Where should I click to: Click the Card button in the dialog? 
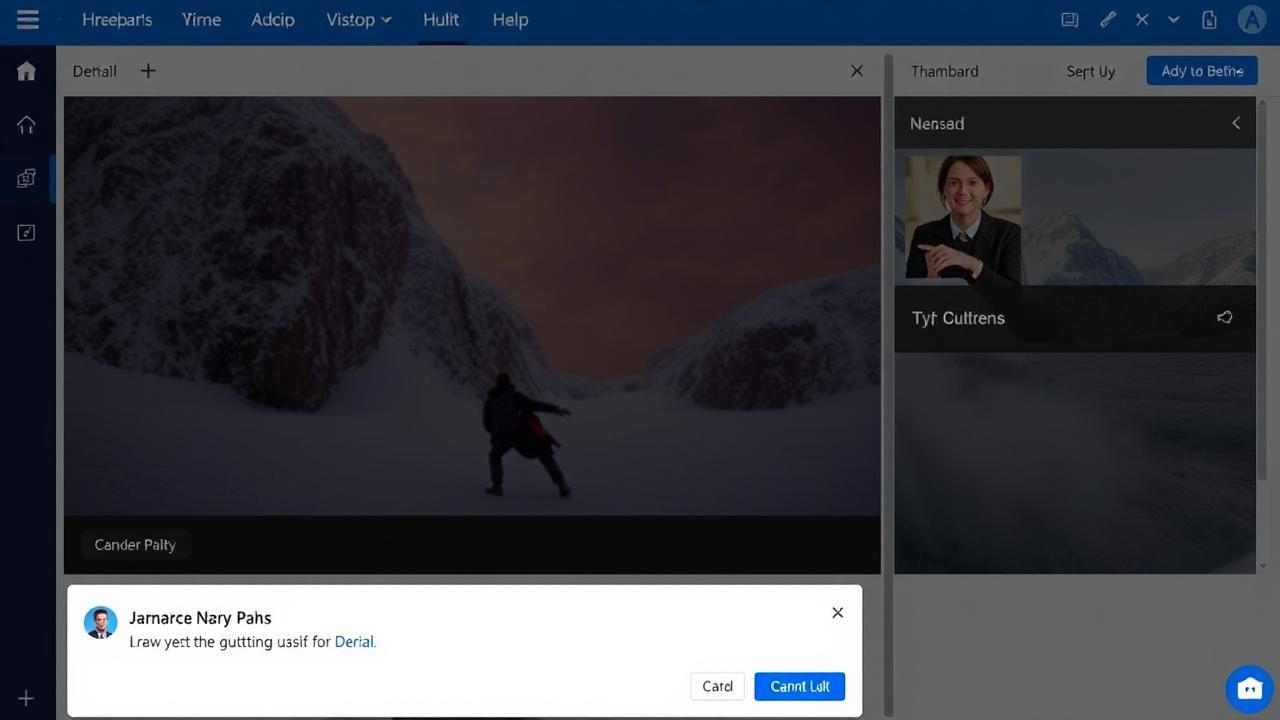[x=717, y=686]
